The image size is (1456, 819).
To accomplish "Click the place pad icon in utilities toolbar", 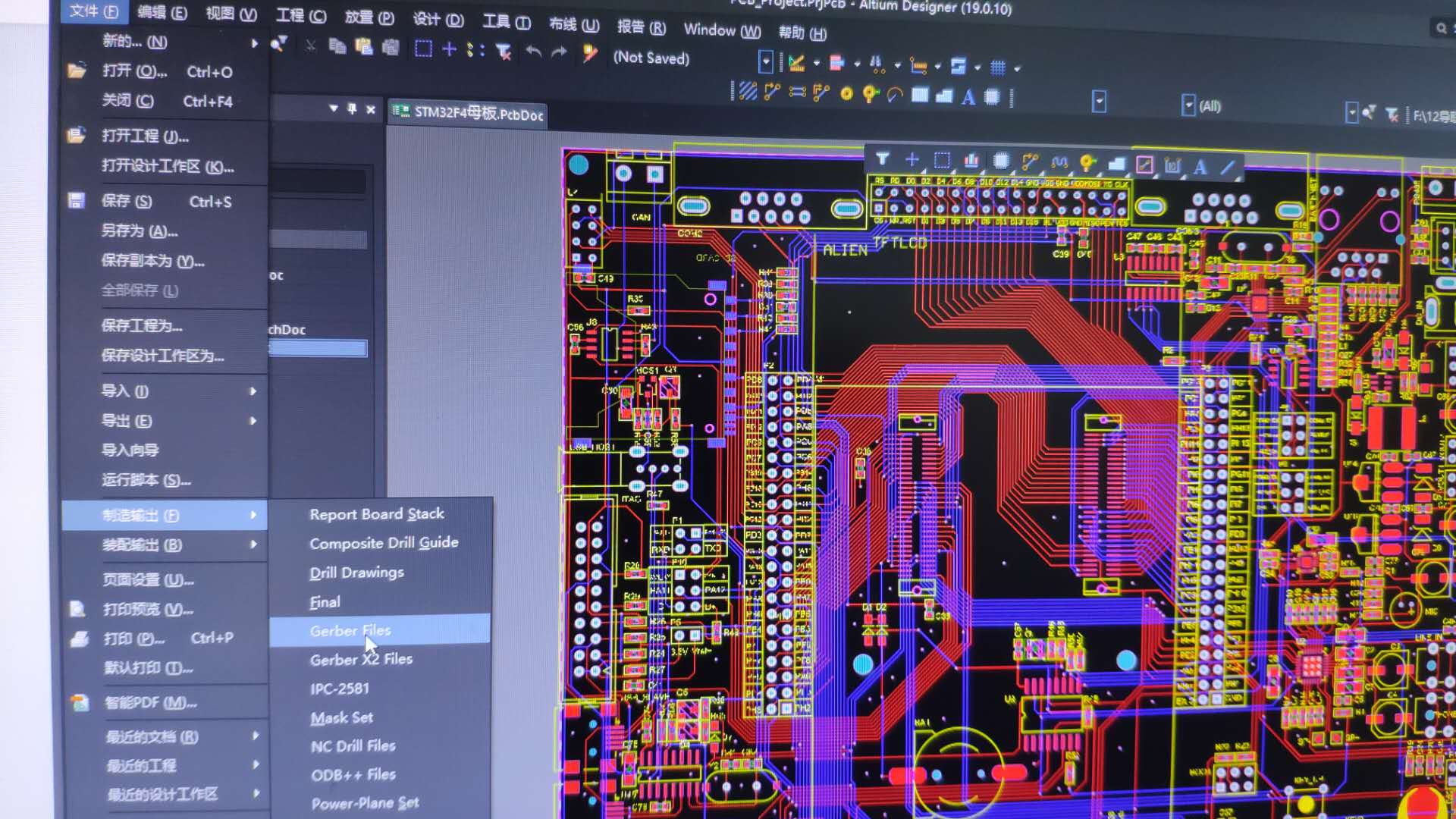I will 846,94.
